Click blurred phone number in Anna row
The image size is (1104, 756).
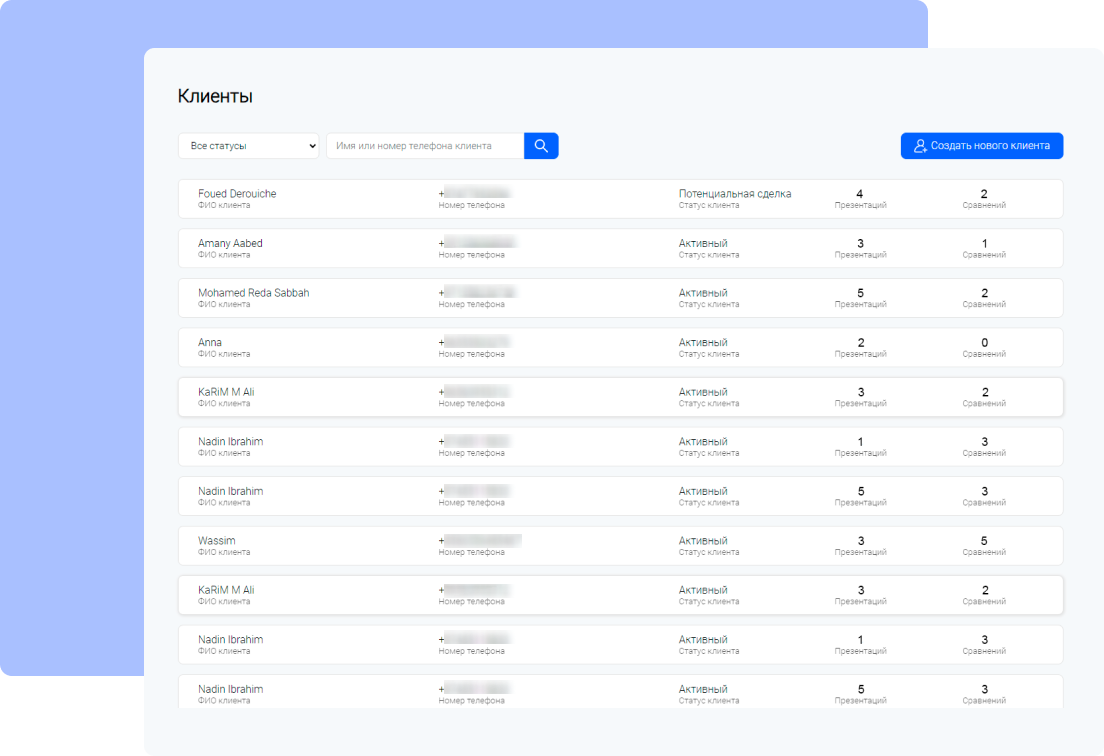(474, 342)
